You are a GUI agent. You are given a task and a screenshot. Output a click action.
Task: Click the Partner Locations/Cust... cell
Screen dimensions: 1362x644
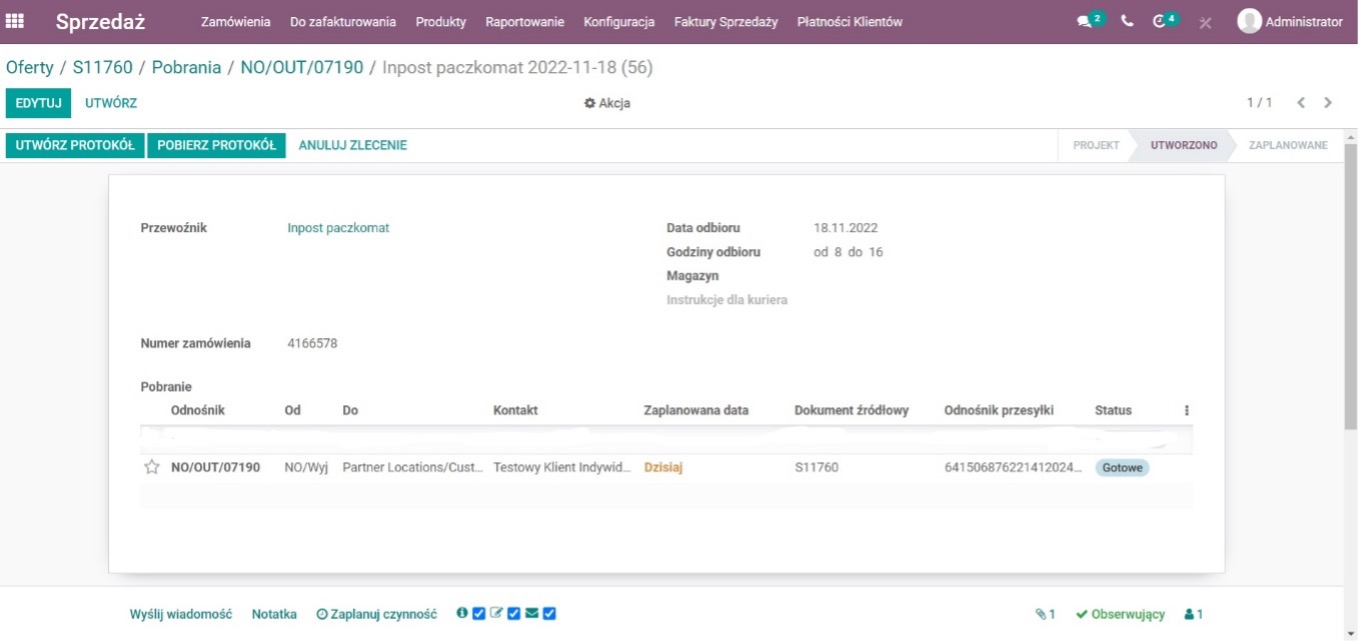(413, 467)
